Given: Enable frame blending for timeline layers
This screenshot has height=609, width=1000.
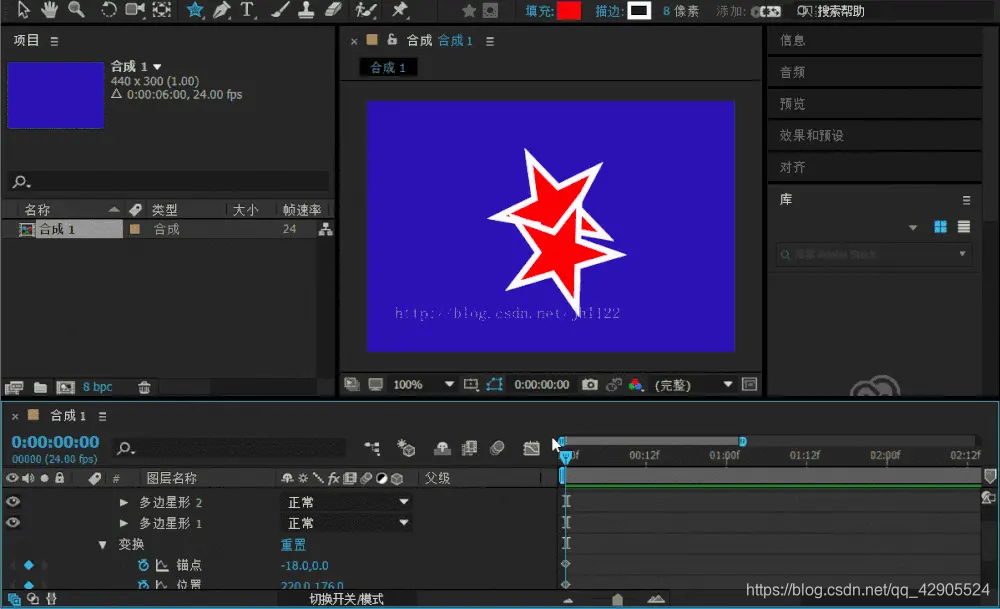Looking at the screenshot, I should click(469, 448).
